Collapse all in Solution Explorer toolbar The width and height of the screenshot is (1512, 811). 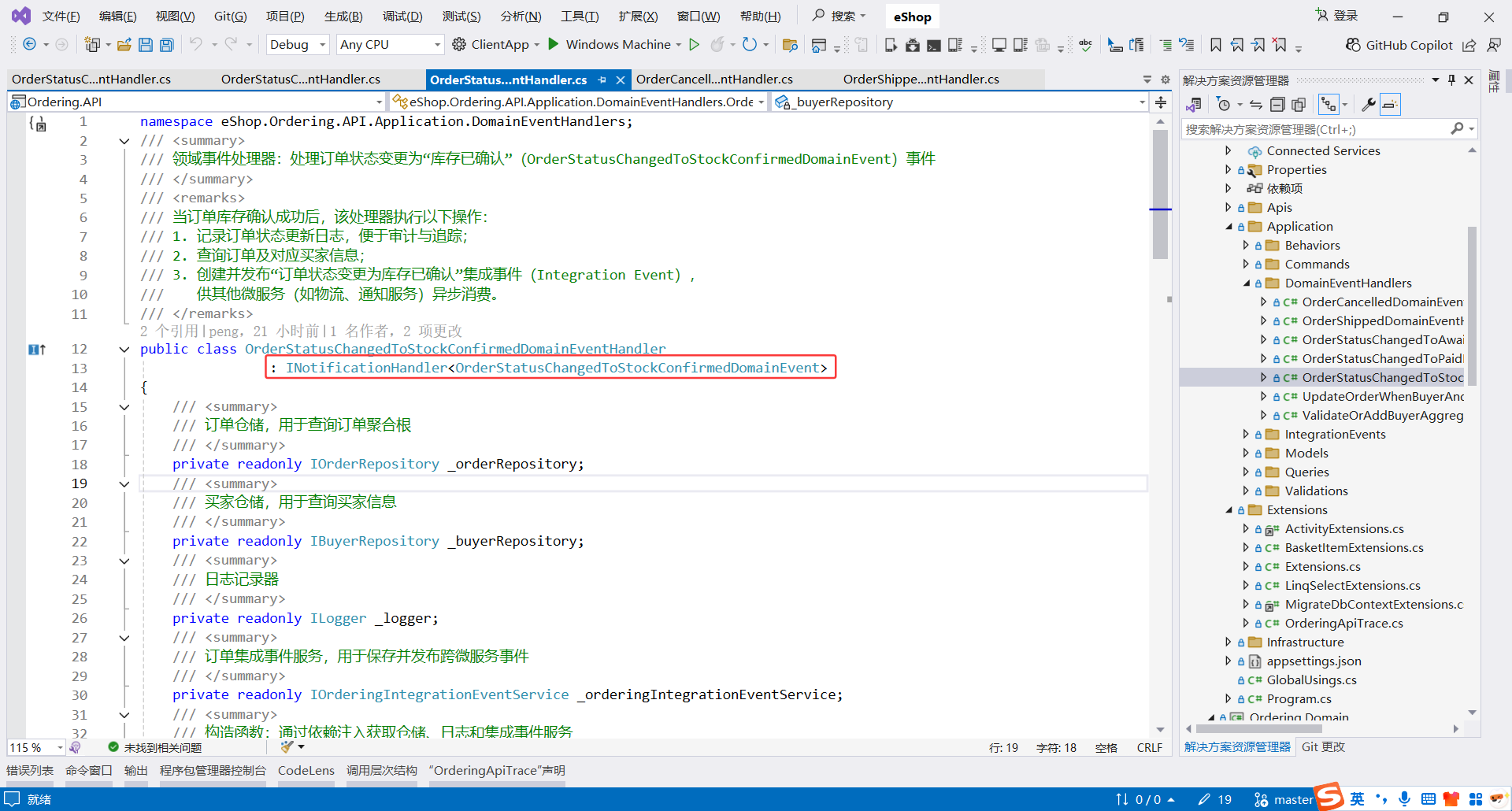(1277, 105)
